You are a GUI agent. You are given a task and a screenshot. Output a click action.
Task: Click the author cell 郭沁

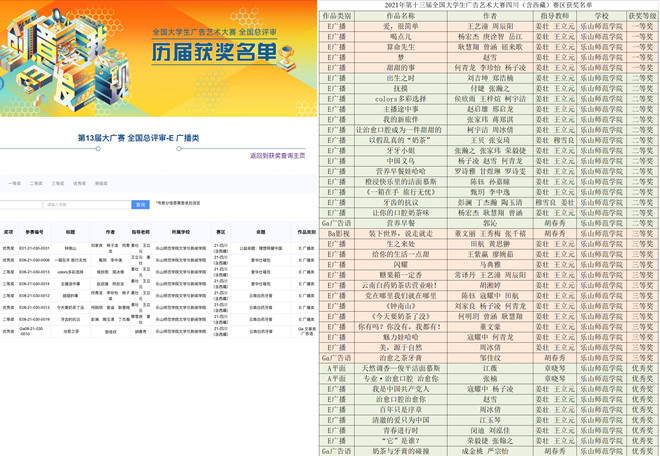tap(490, 223)
